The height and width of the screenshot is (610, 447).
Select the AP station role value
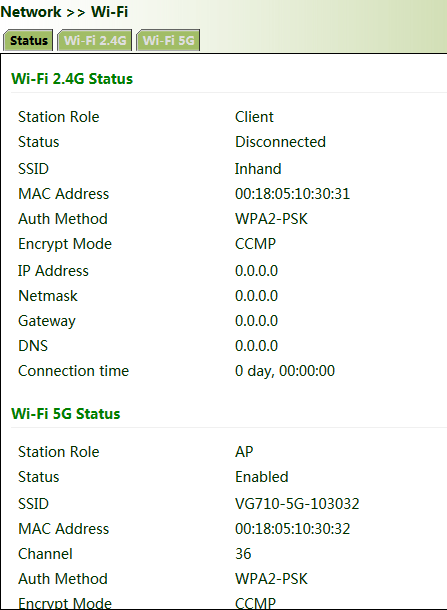click(244, 452)
